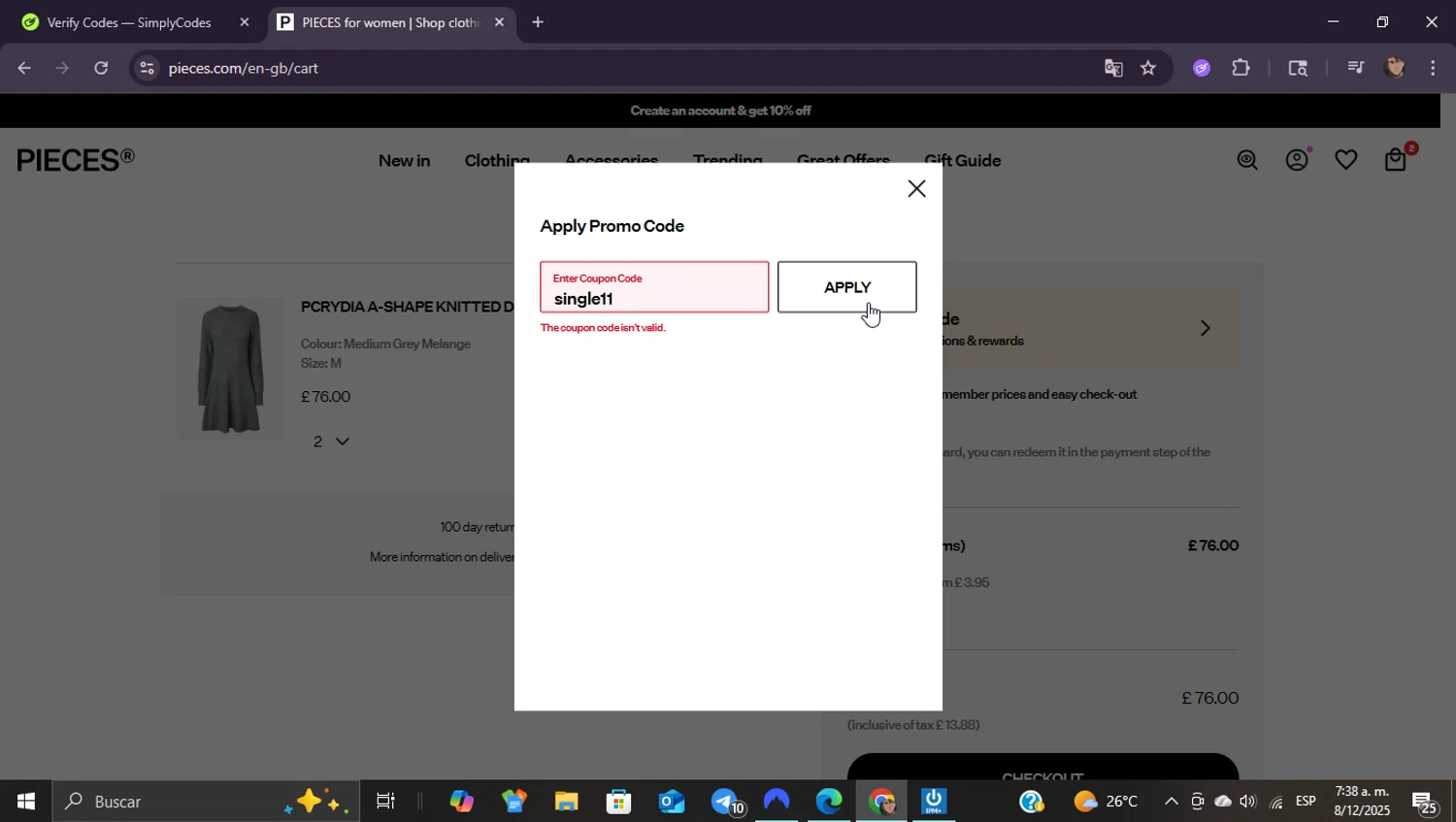
Task: Go back to previous page
Action: pyautogui.click(x=24, y=68)
